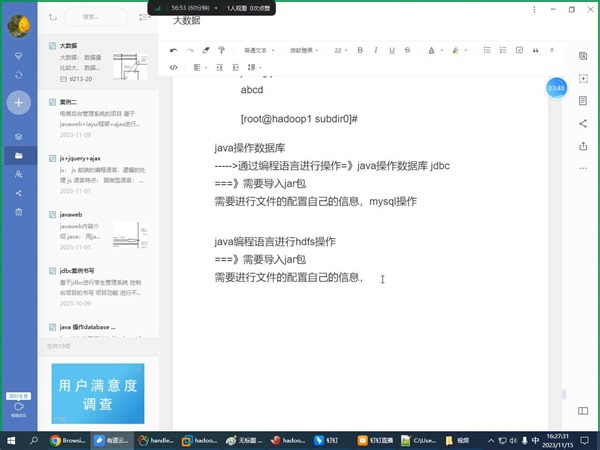Open the recent notes stack icon
The image size is (600, 450).
click(18, 137)
